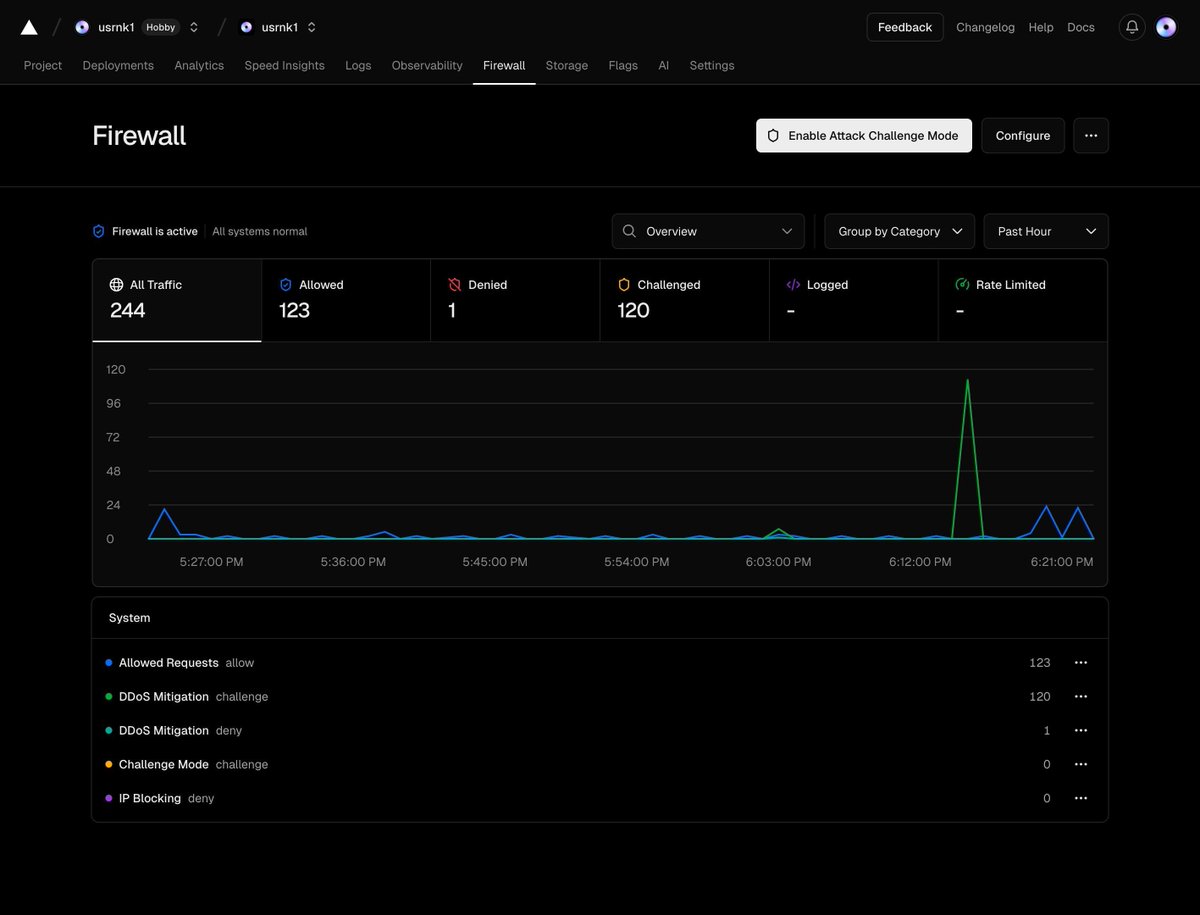Click the IP Blocking deny label

(166, 799)
